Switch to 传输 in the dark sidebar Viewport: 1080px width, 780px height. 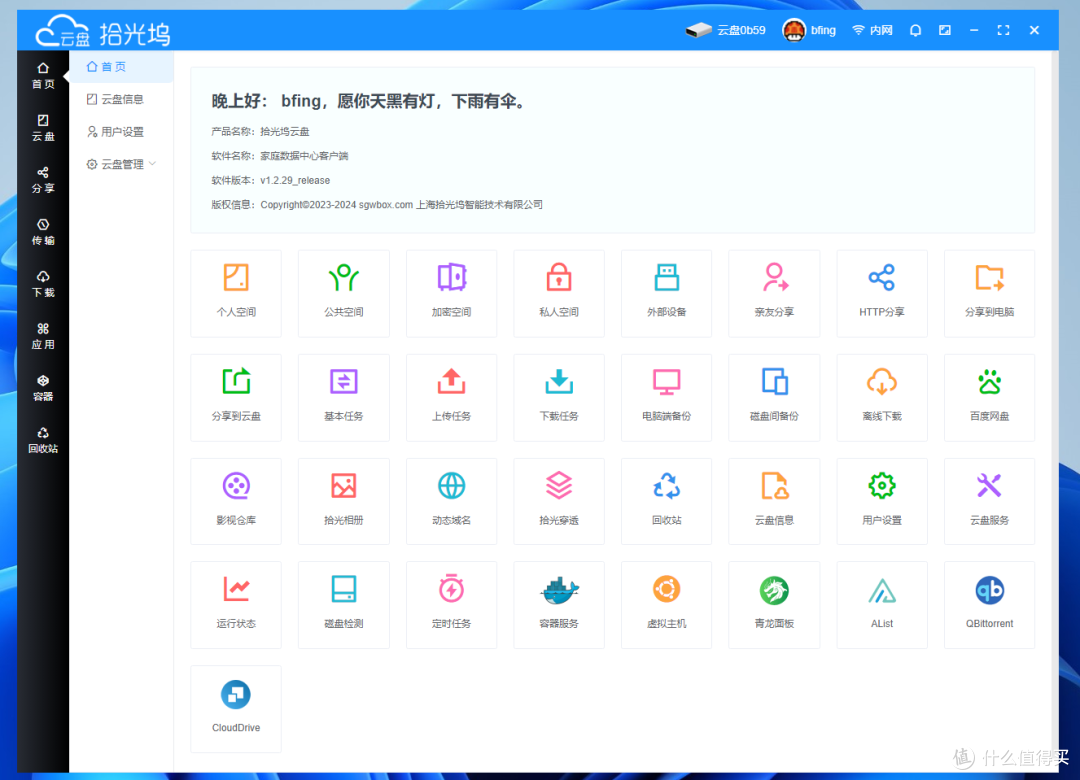click(x=43, y=232)
